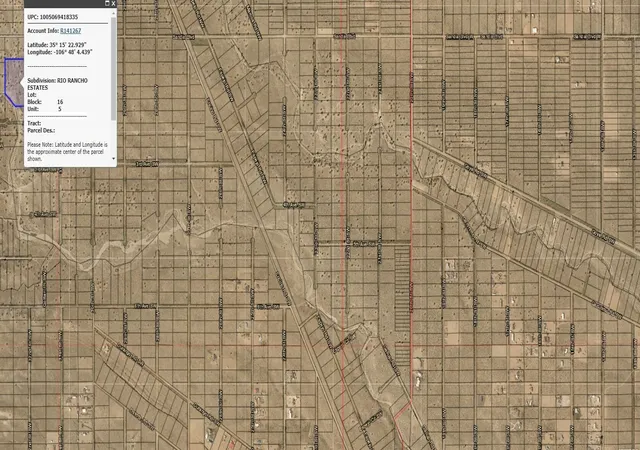Click the Block: 16 row
This screenshot has height=450, width=640.
pyautogui.click(x=45, y=102)
